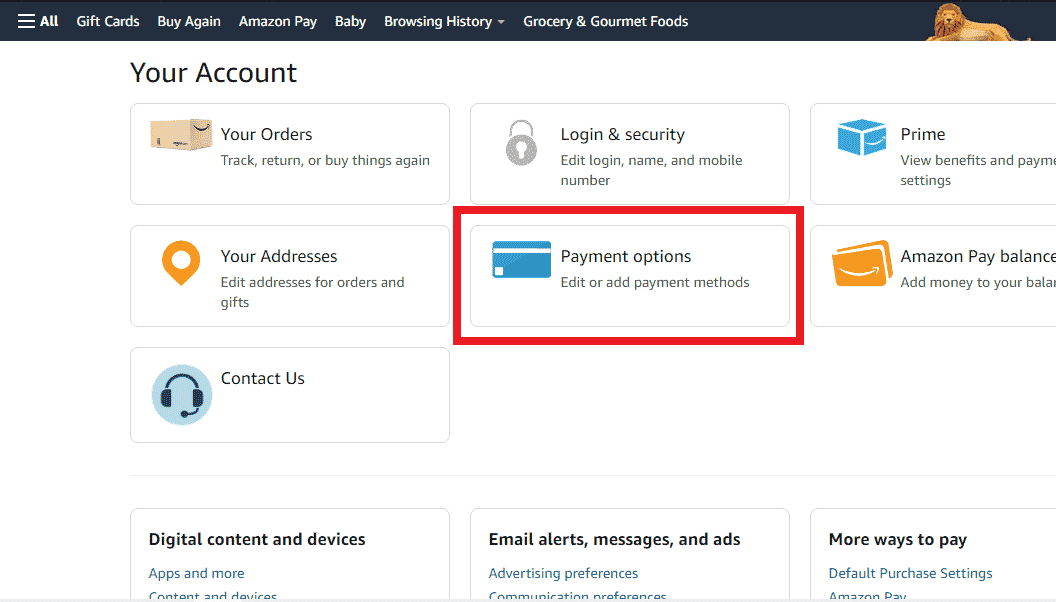Click the 'Your Account' page heading
The width and height of the screenshot is (1056, 602).
pyautogui.click(x=213, y=73)
